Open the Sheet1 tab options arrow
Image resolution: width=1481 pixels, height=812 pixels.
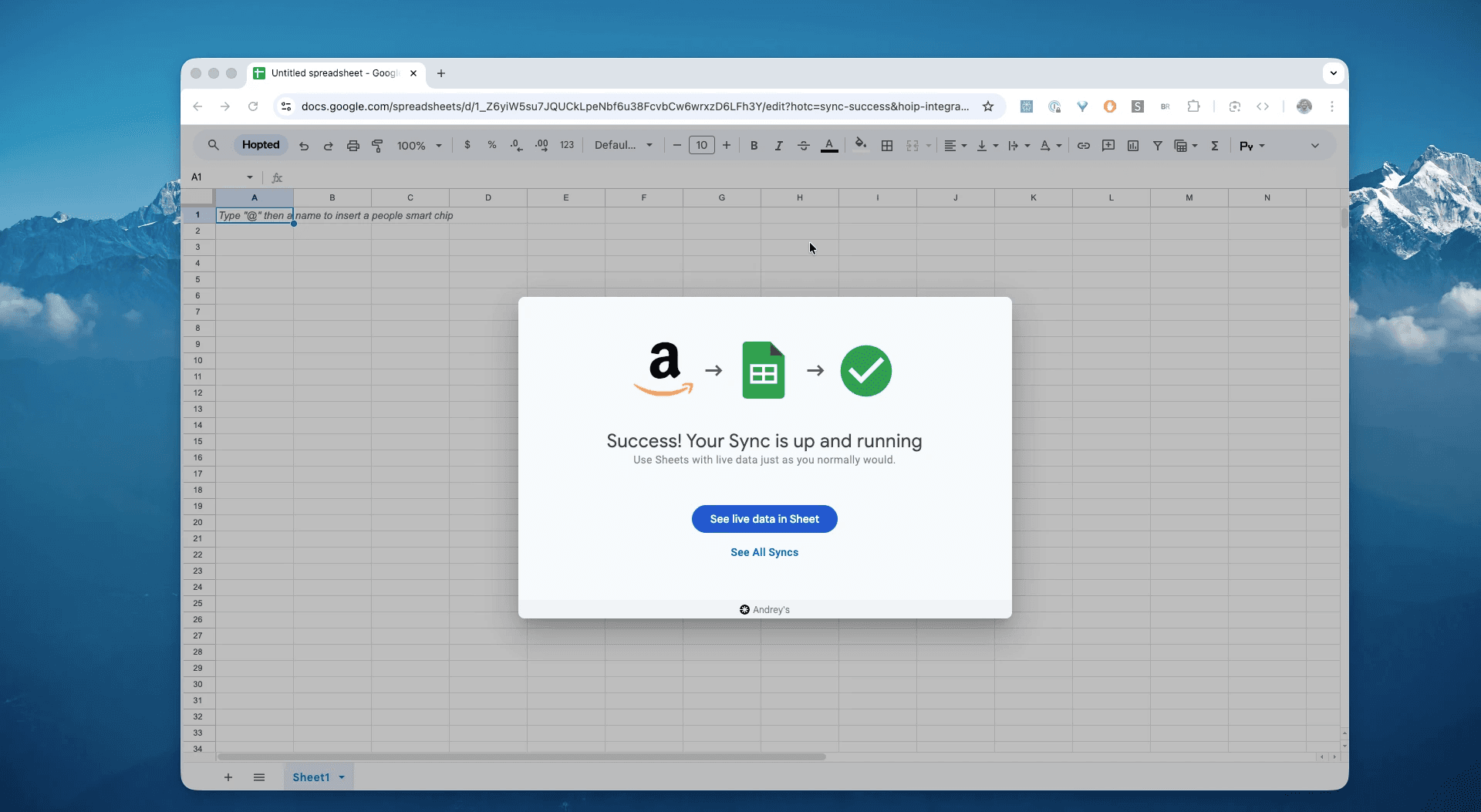pos(342,777)
